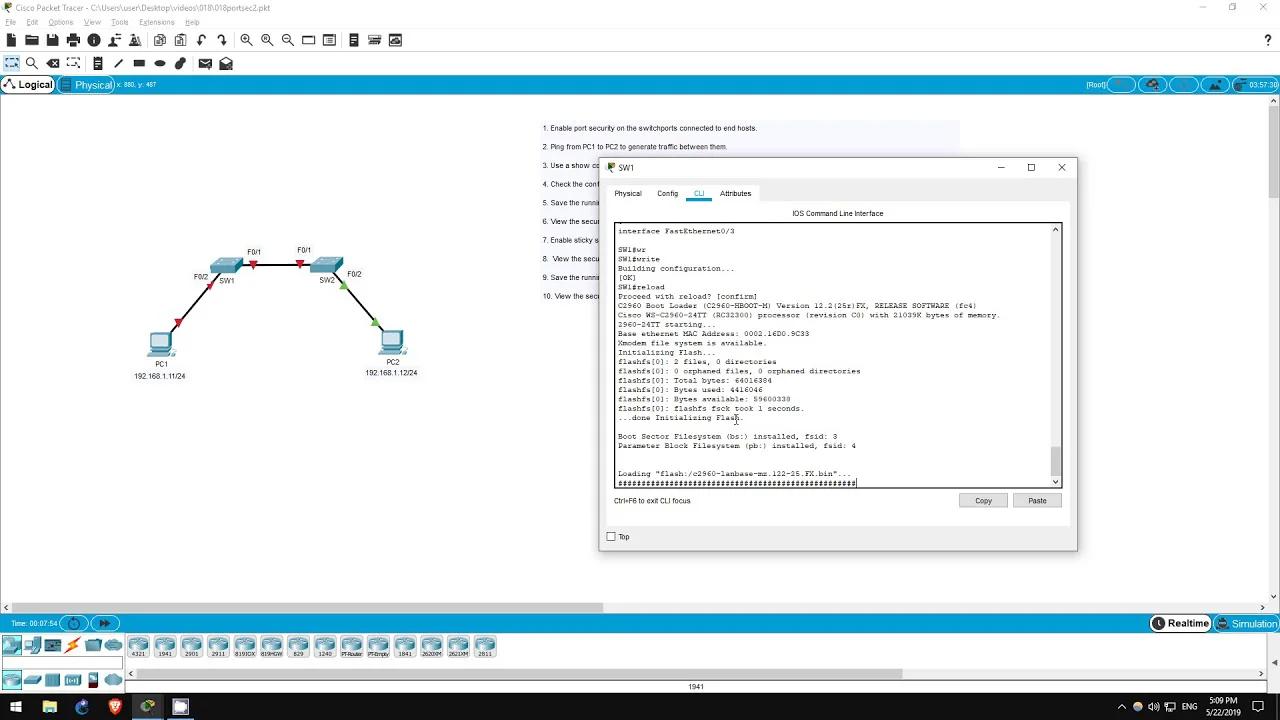Select the Add Simple PDU envelope tool
Image resolution: width=1280 pixels, height=720 pixels.
coord(206,63)
